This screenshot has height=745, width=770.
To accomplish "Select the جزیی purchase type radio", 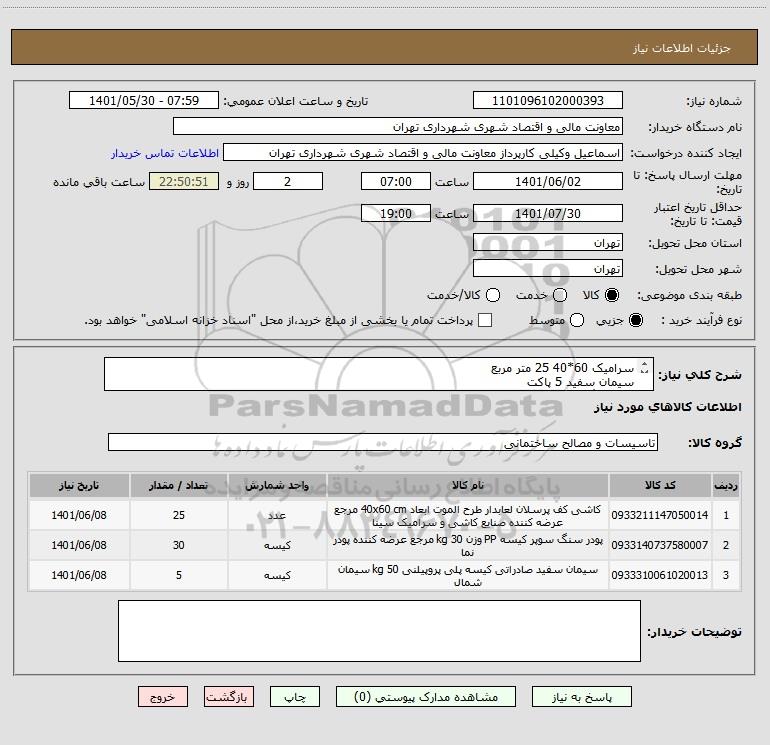I will 635,320.
